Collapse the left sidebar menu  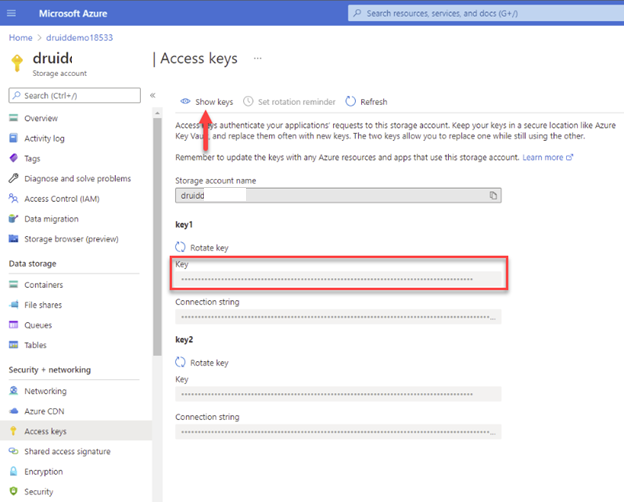pyautogui.click(x=153, y=95)
